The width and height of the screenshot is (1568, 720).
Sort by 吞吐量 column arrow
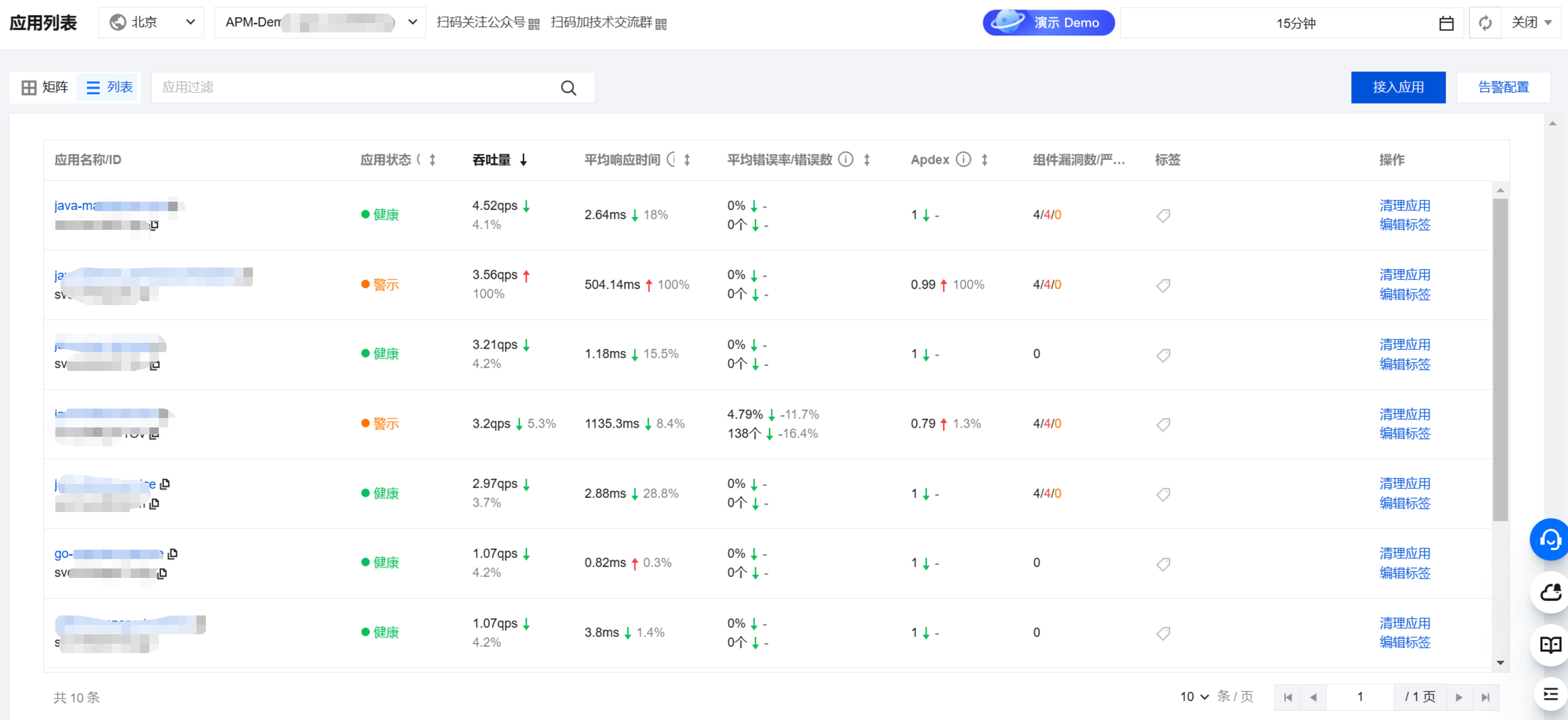pyautogui.click(x=523, y=159)
